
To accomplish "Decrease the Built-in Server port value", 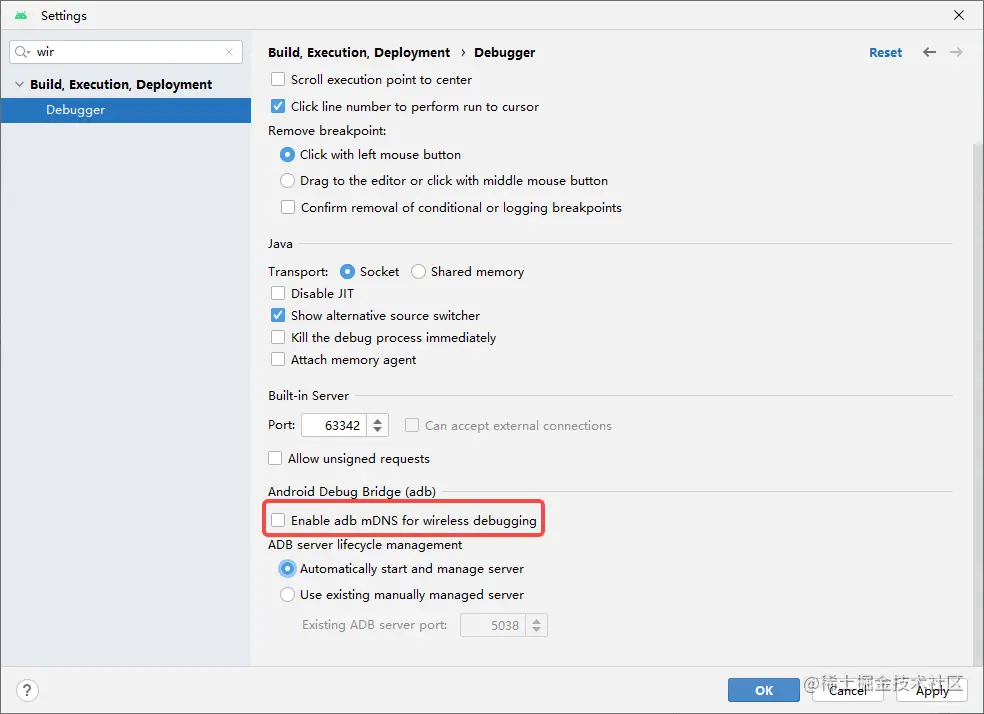I will 377,430.
